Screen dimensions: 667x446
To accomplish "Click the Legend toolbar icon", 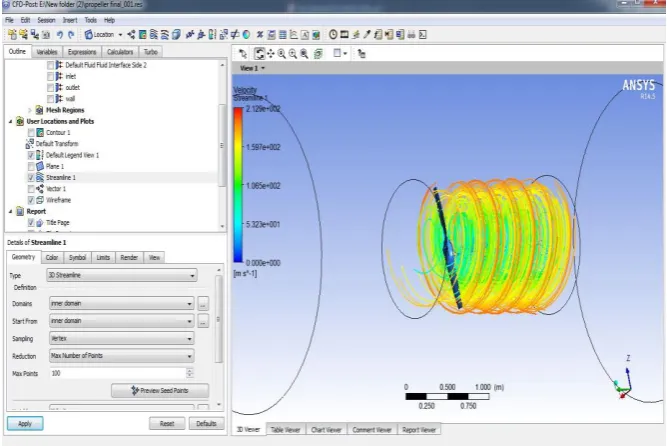I will point(212,34).
